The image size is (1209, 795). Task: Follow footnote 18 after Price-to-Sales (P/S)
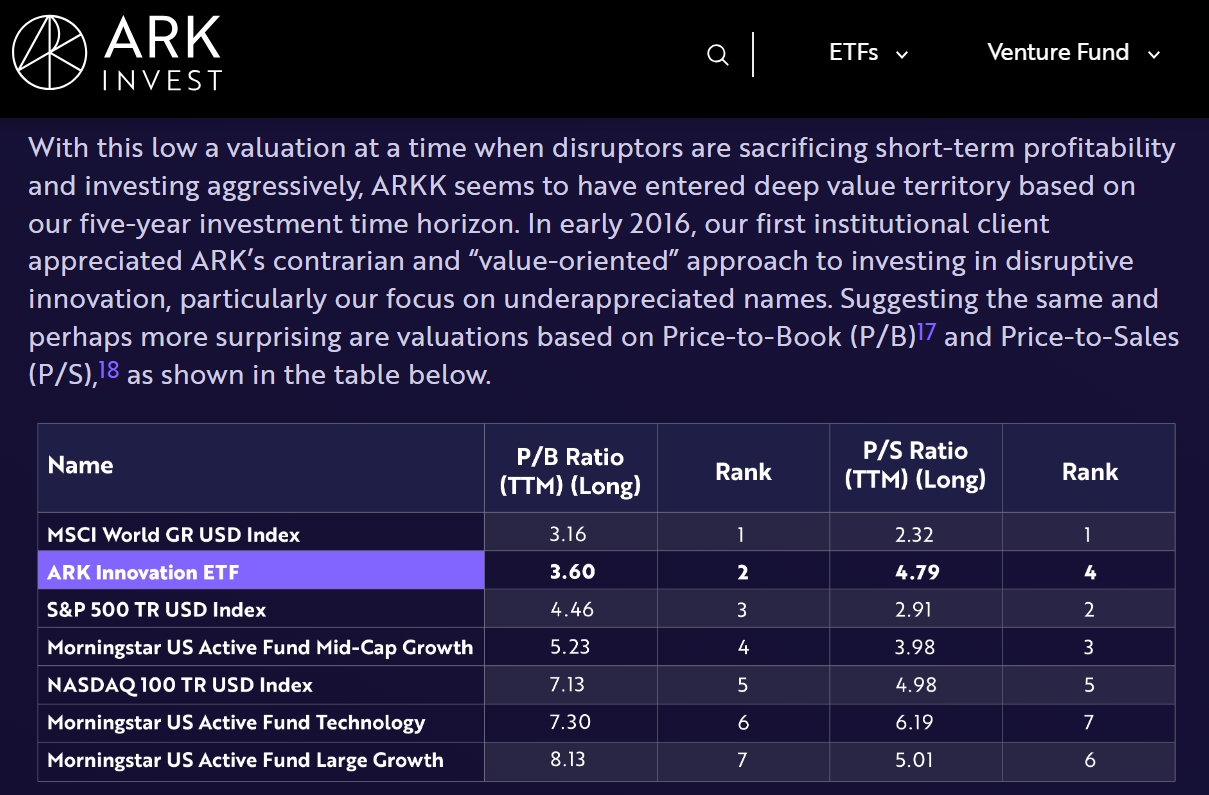(x=108, y=371)
